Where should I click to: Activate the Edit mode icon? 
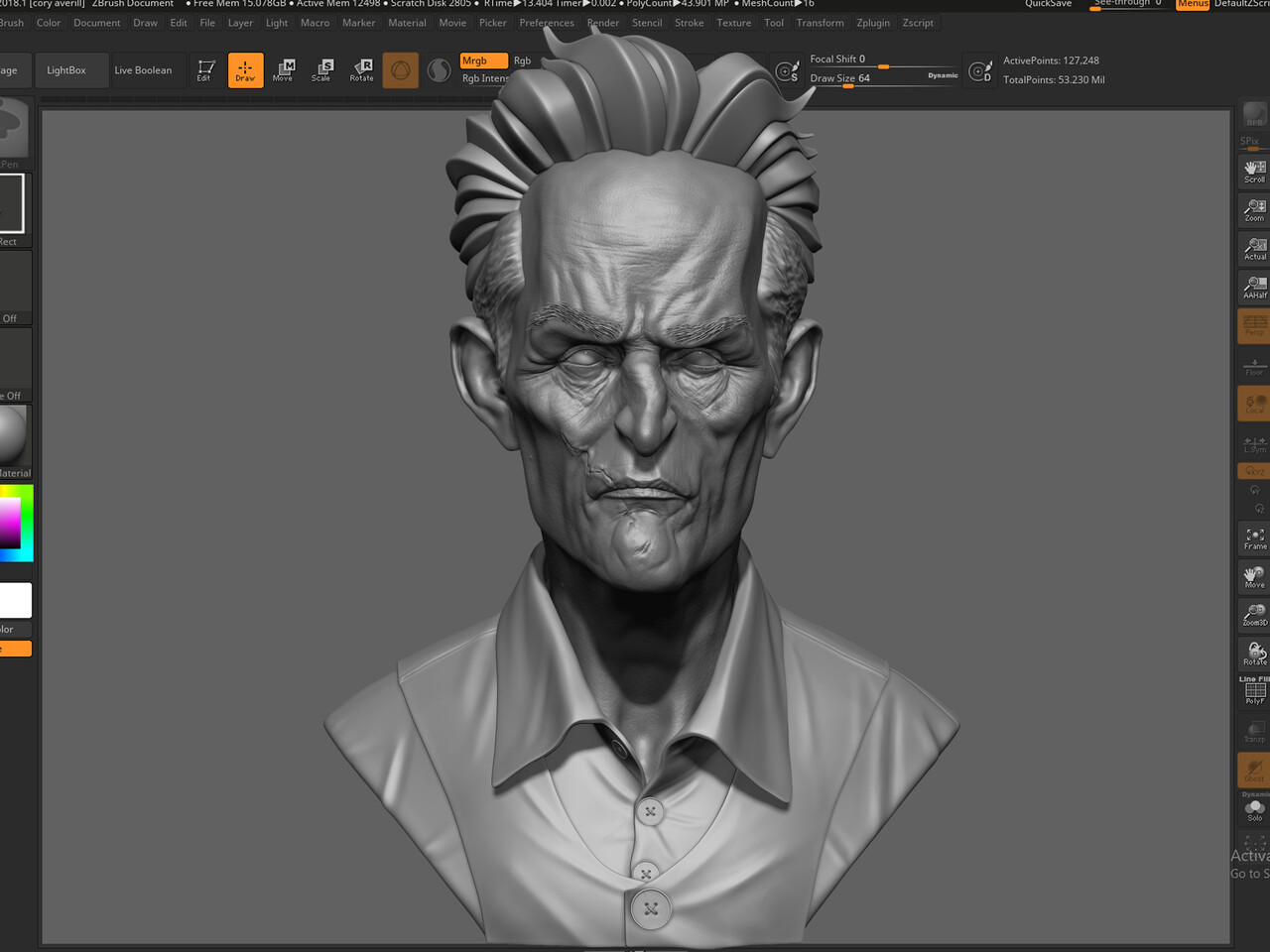coord(205,70)
